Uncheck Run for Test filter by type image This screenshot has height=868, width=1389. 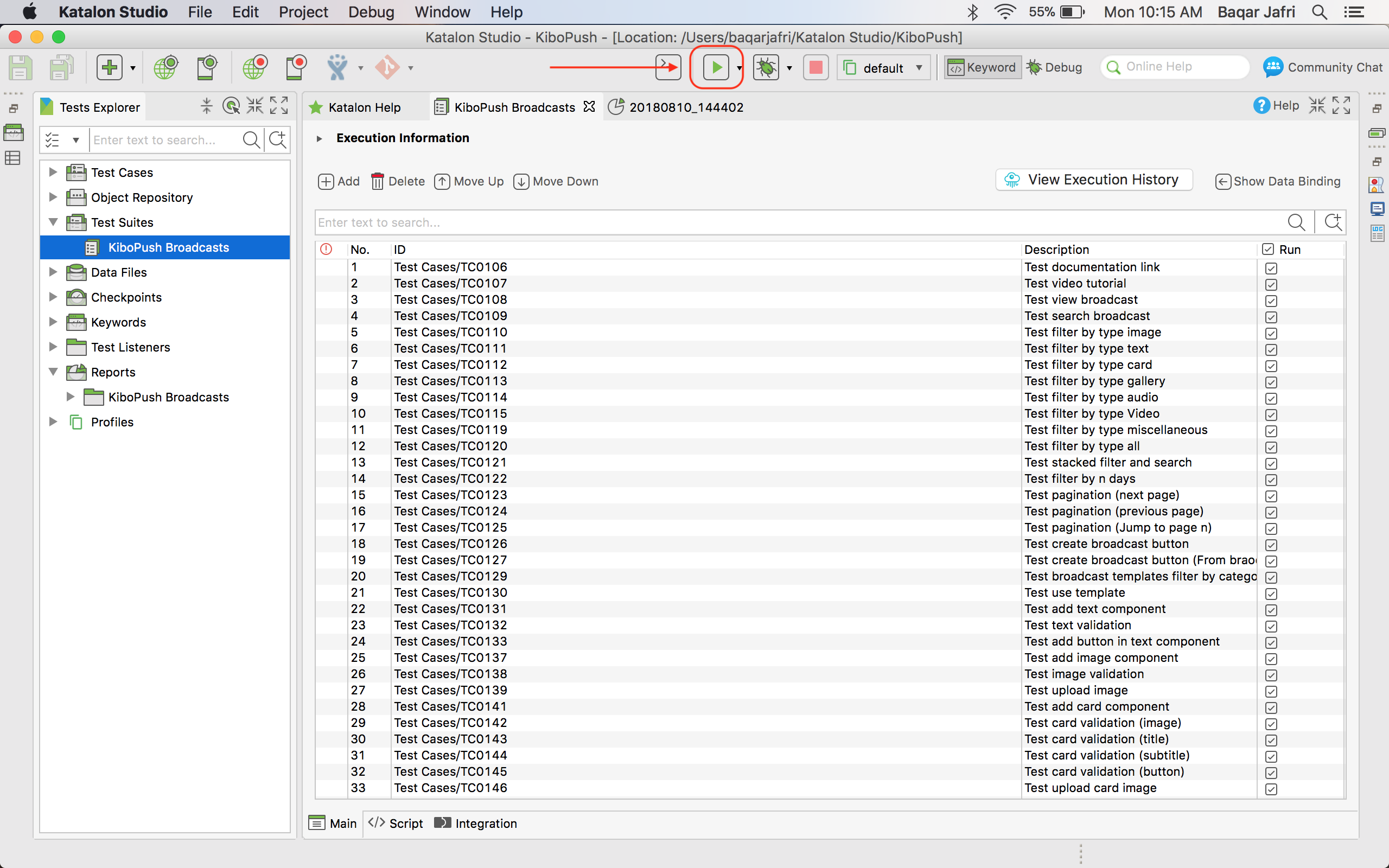pos(1271,333)
